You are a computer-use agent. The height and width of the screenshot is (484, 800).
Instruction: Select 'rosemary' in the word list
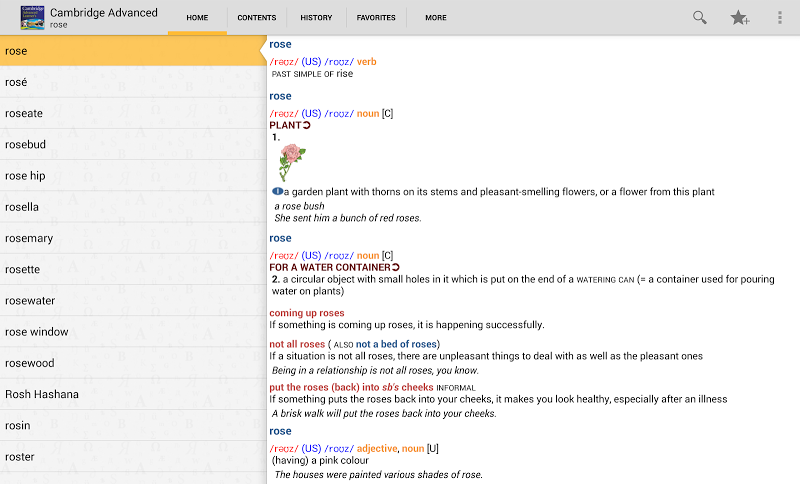pyautogui.click(x=133, y=238)
